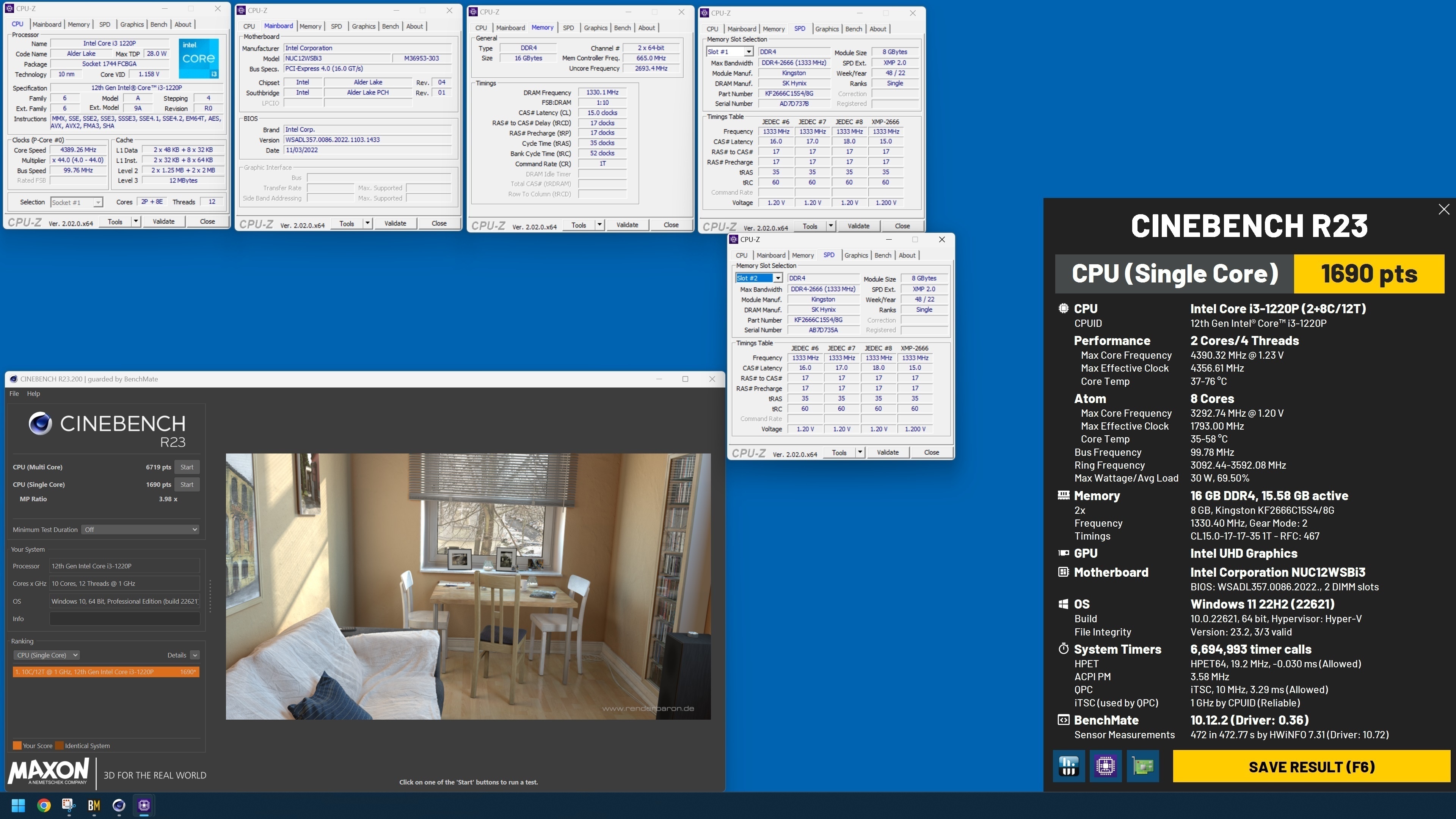Viewport: 1456px width, 819px height.
Task: Click the BIOS version WSADL357 field
Action: tap(368, 140)
